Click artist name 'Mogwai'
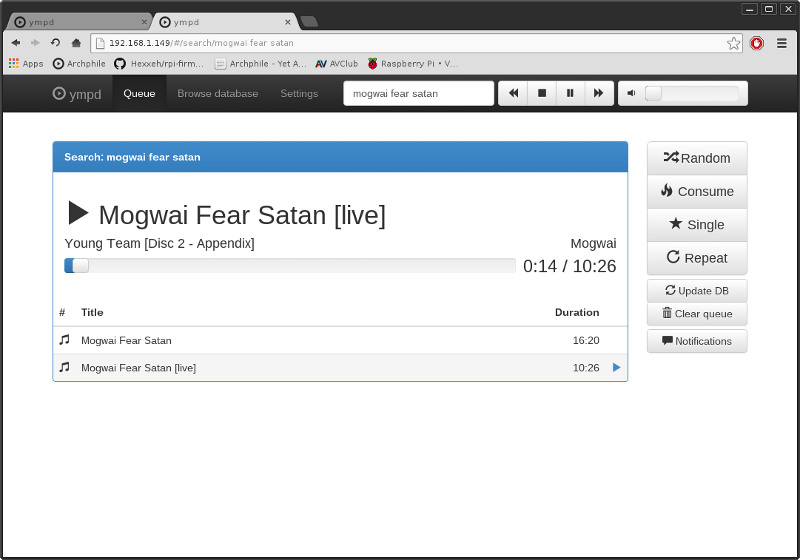Viewport: 800px width, 560px height. click(593, 243)
